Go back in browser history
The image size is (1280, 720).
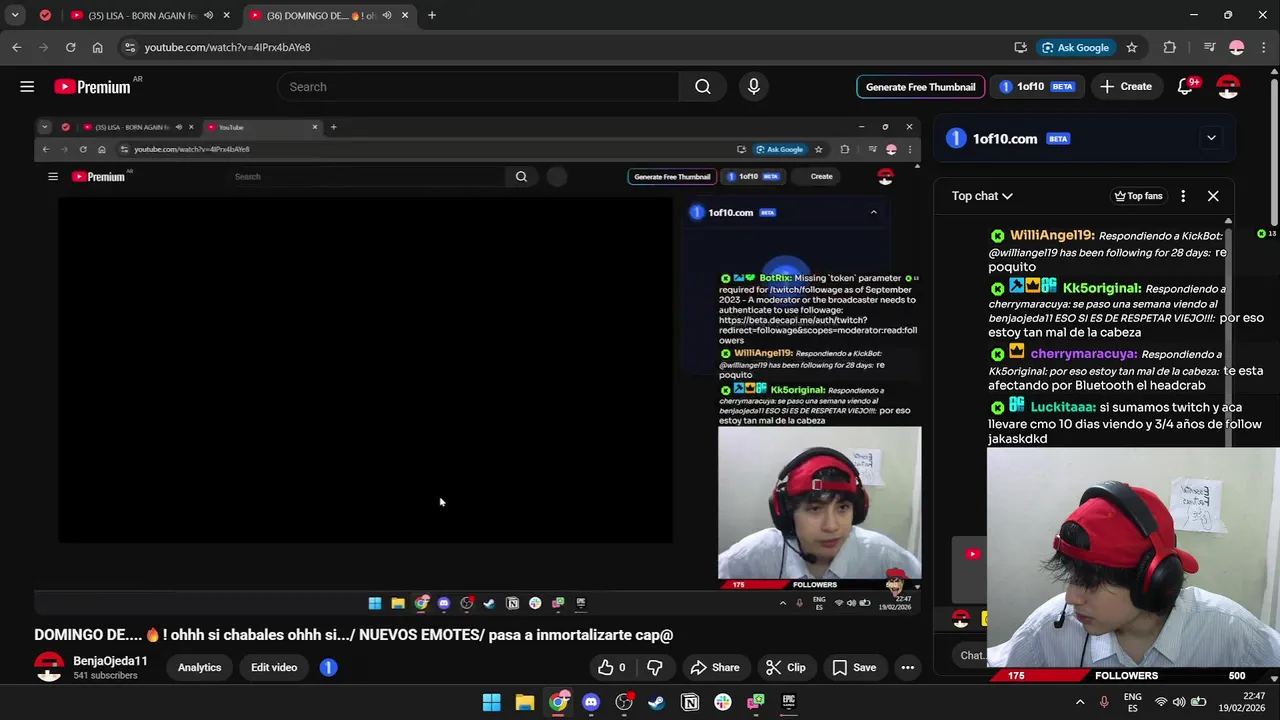point(17,47)
